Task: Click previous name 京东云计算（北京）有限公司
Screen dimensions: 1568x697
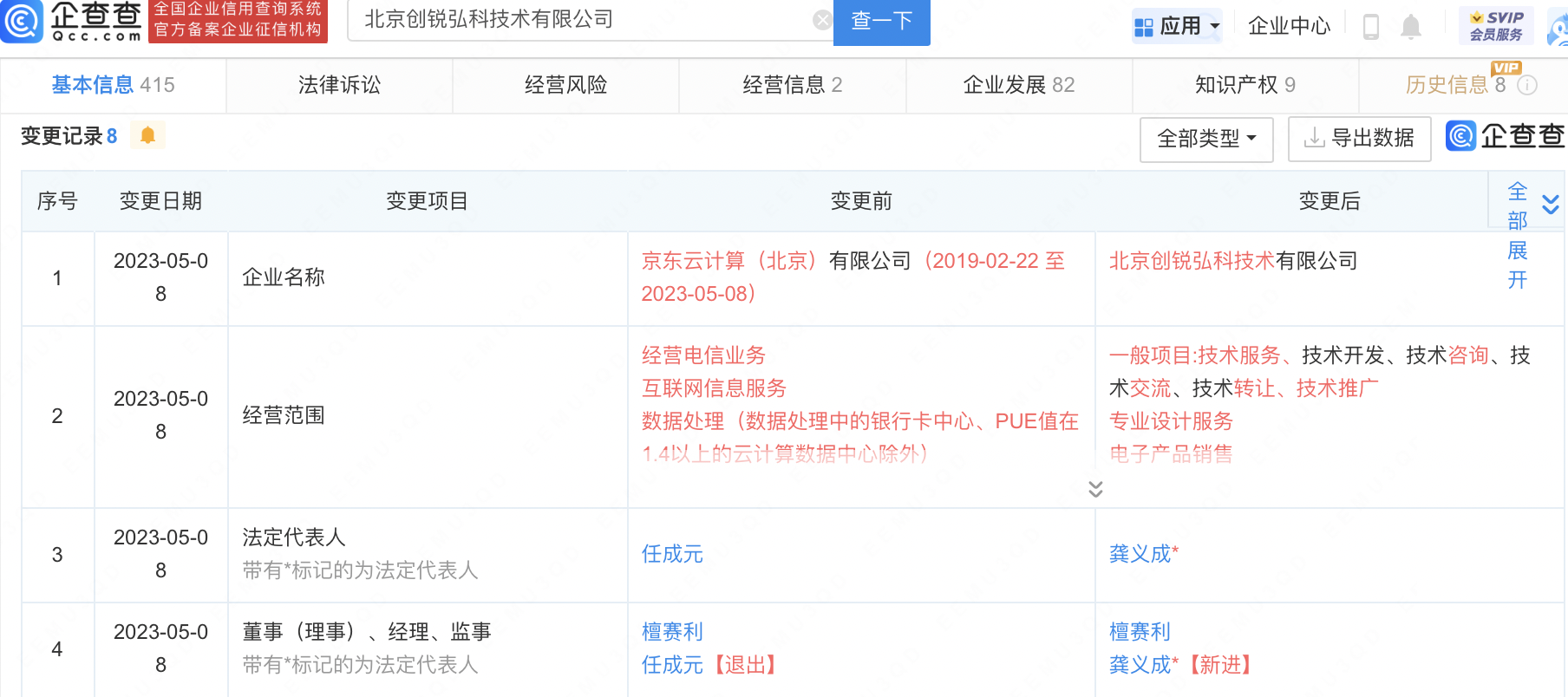Action: pos(776,261)
